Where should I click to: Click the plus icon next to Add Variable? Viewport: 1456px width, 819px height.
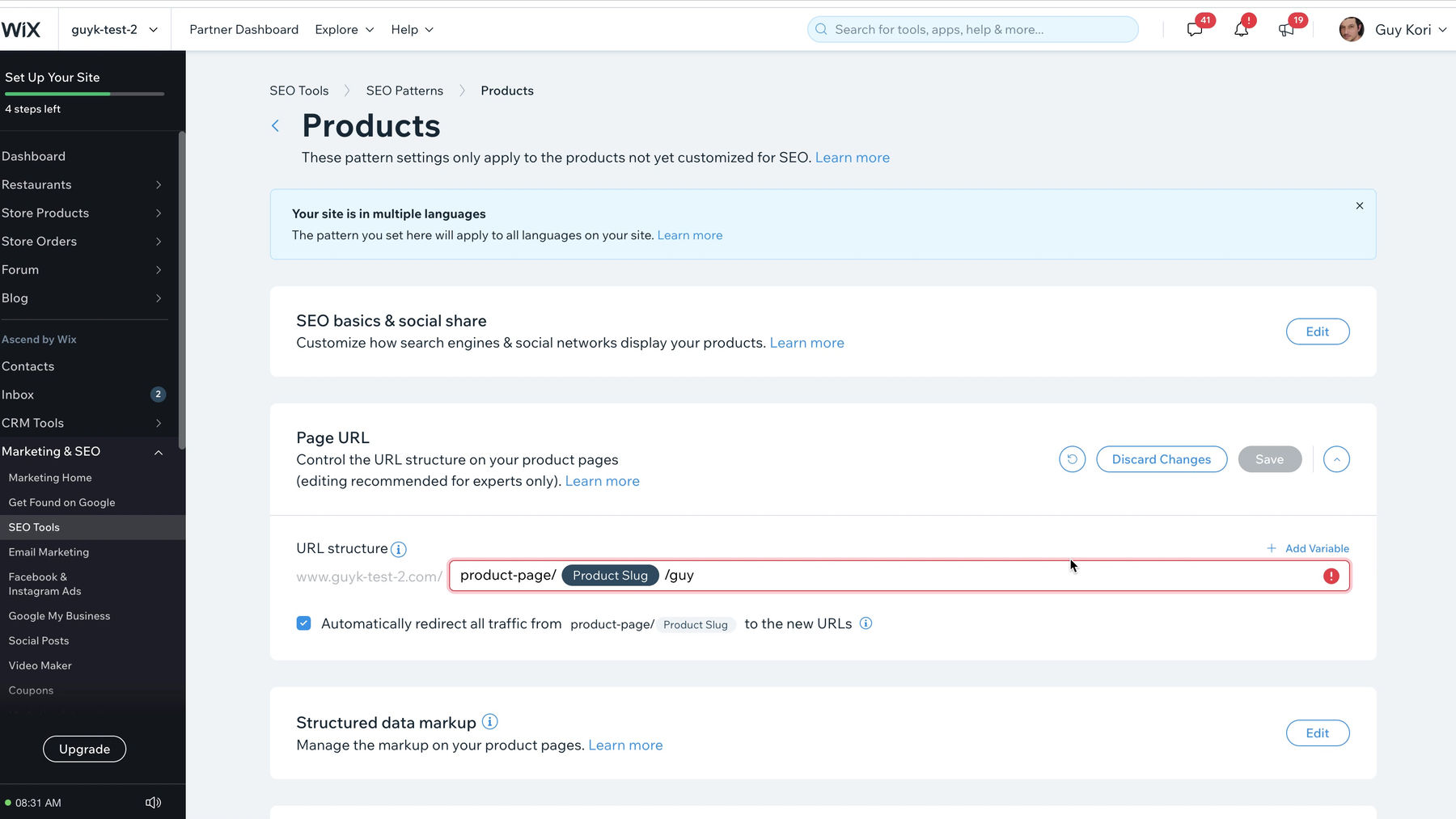1272,548
